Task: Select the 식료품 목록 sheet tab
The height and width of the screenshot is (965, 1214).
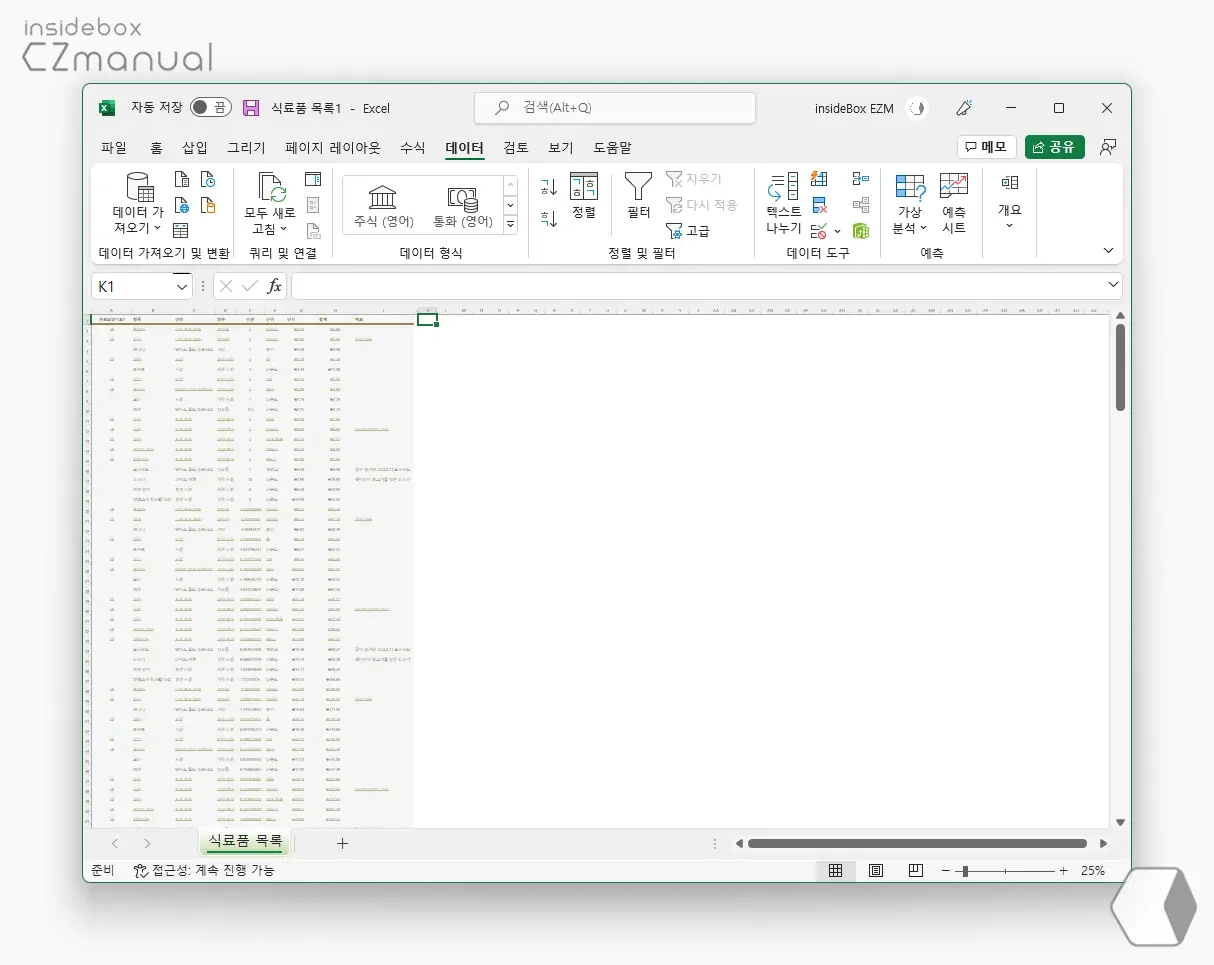Action: (x=245, y=842)
